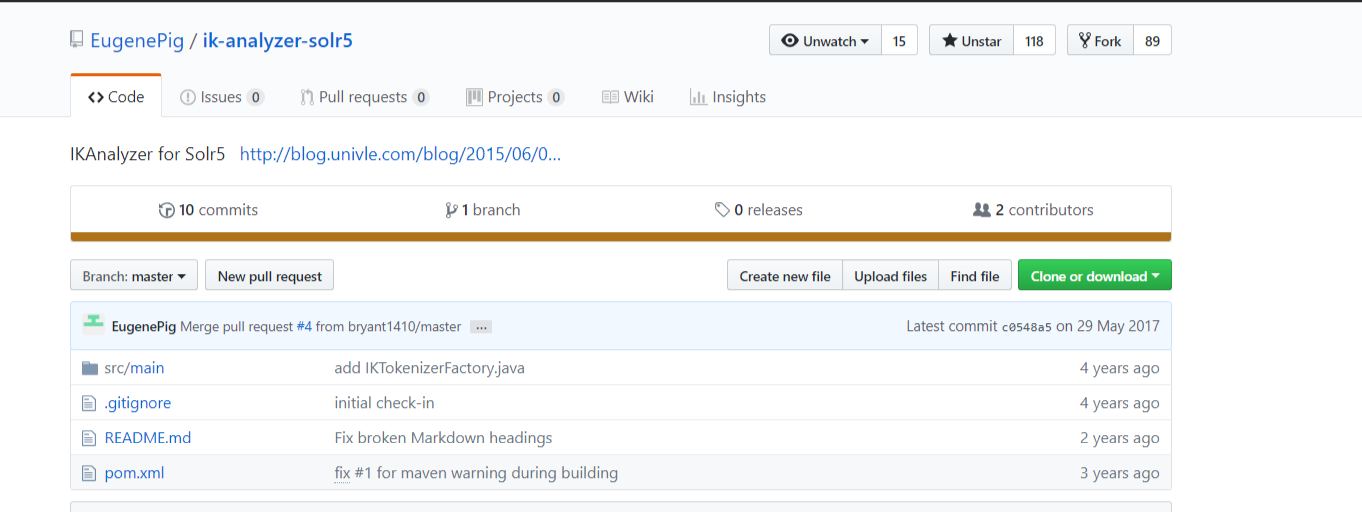Click '2 years ago' on README.md row
The width and height of the screenshot is (1362, 512).
pos(1120,438)
